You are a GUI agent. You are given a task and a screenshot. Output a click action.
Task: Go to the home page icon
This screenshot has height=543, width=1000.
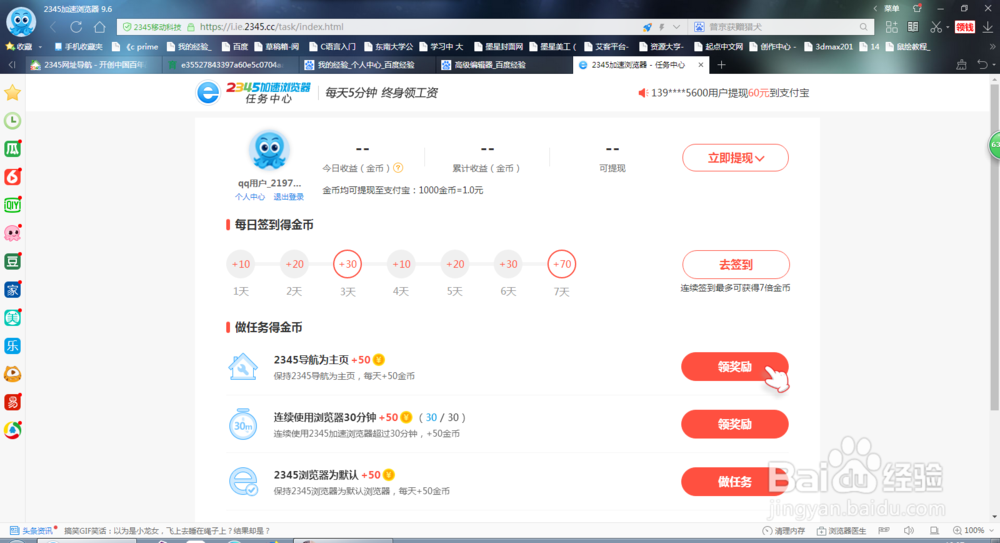(99, 27)
